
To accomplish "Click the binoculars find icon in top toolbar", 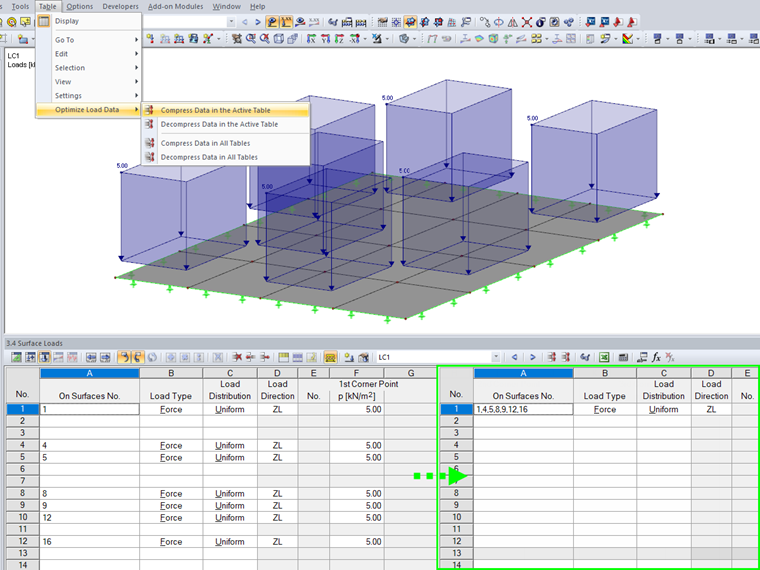I will [333, 22].
